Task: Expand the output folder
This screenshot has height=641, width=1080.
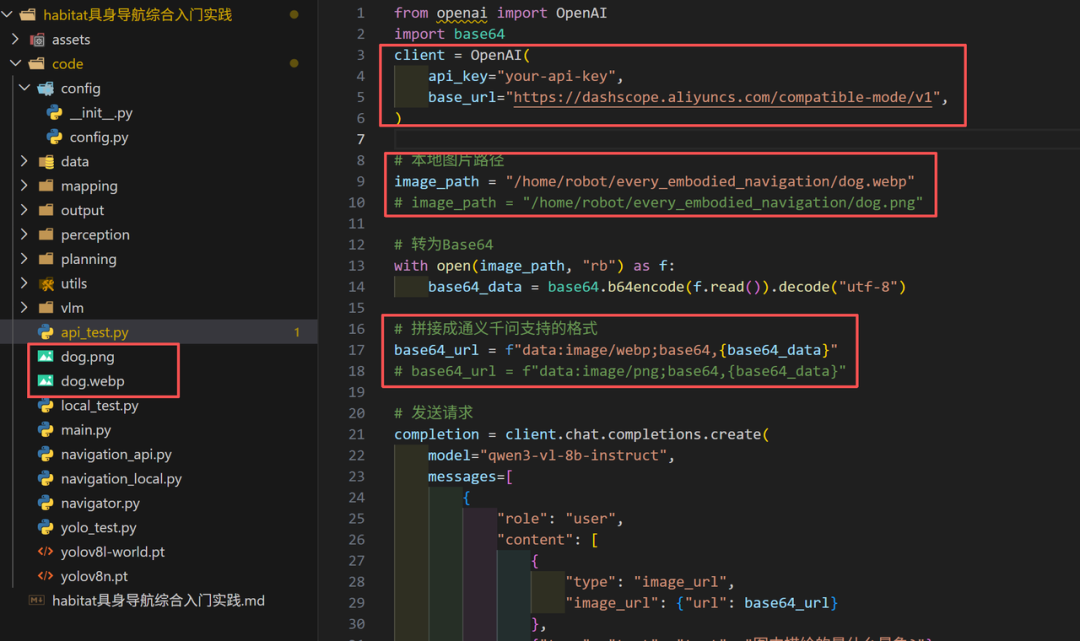Action: click(x=25, y=210)
